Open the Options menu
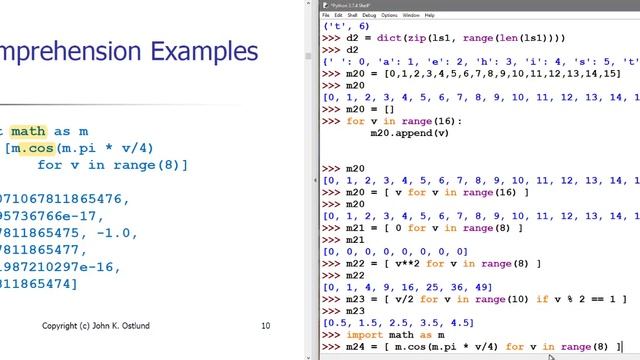 [389, 15]
